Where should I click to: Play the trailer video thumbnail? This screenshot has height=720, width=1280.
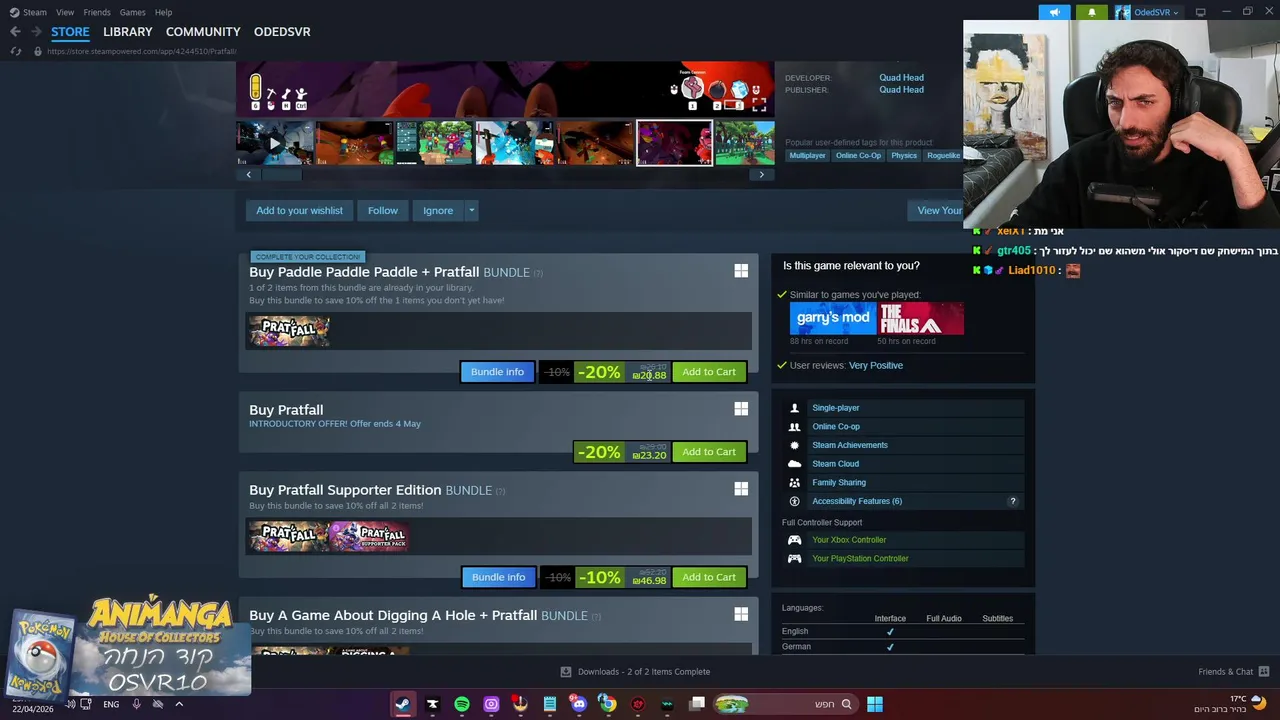click(x=274, y=143)
